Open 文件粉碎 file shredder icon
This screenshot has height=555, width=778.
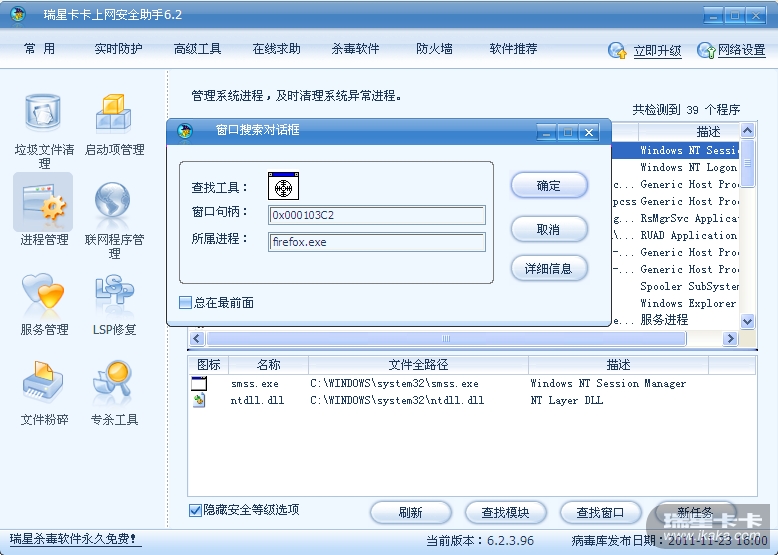click(43, 382)
